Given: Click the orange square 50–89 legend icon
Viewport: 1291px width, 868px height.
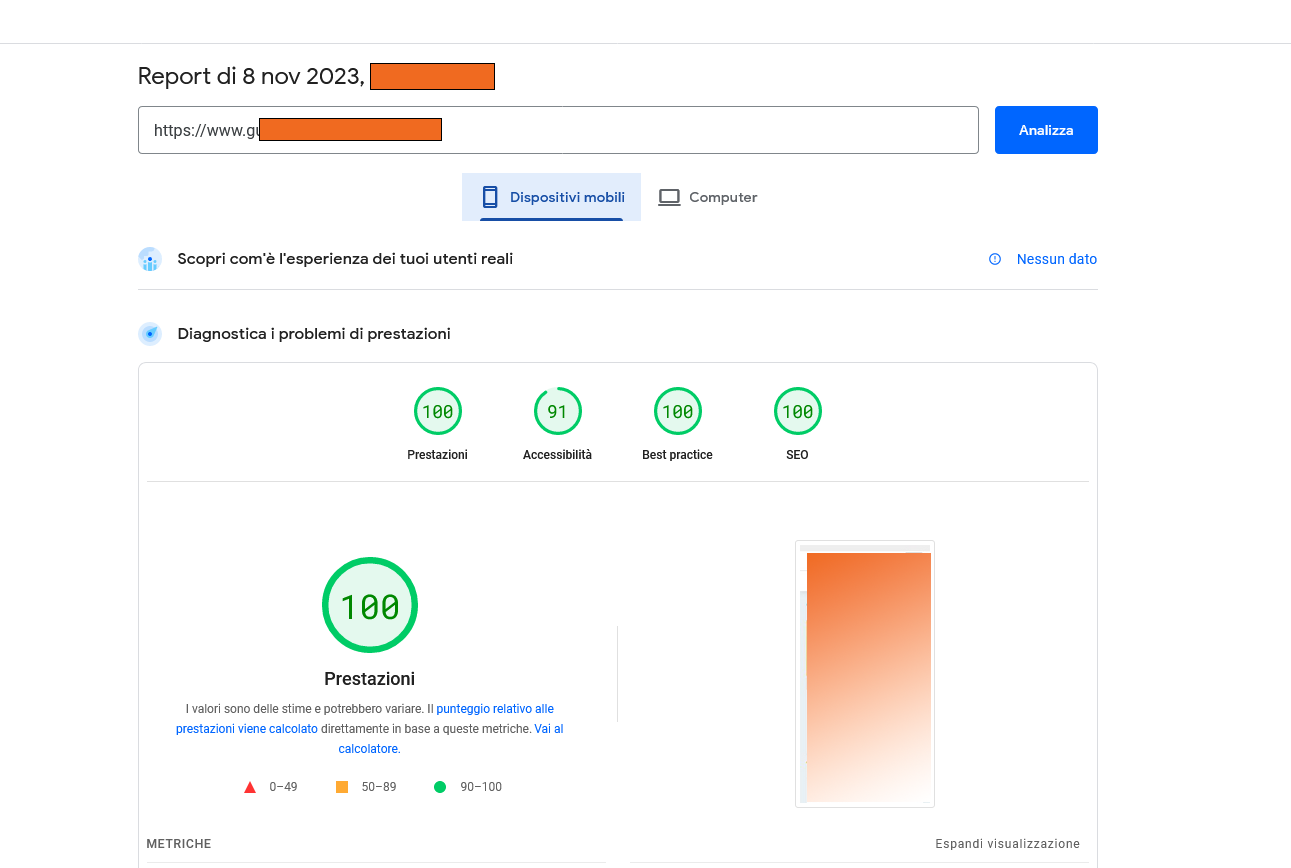Looking at the screenshot, I should 342,787.
